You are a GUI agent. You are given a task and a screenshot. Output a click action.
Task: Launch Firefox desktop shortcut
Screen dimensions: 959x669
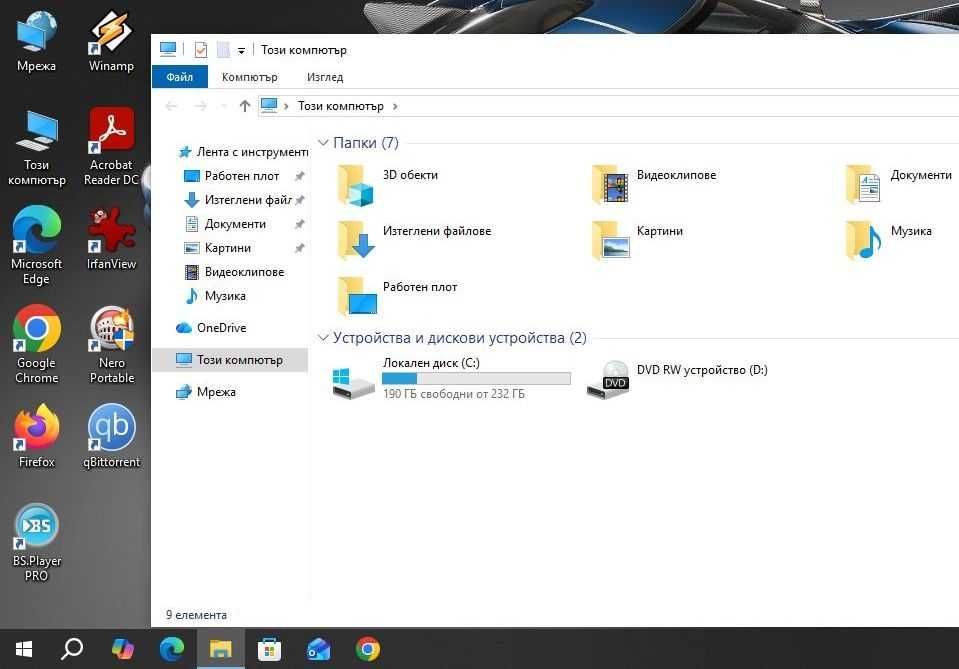point(36,436)
